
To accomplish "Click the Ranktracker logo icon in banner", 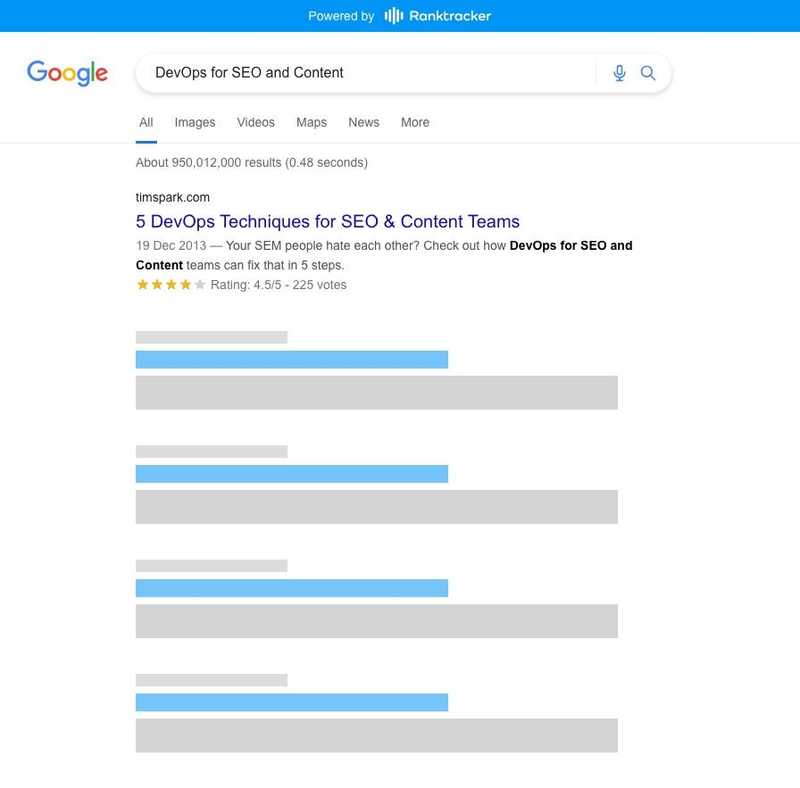I will (x=394, y=15).
